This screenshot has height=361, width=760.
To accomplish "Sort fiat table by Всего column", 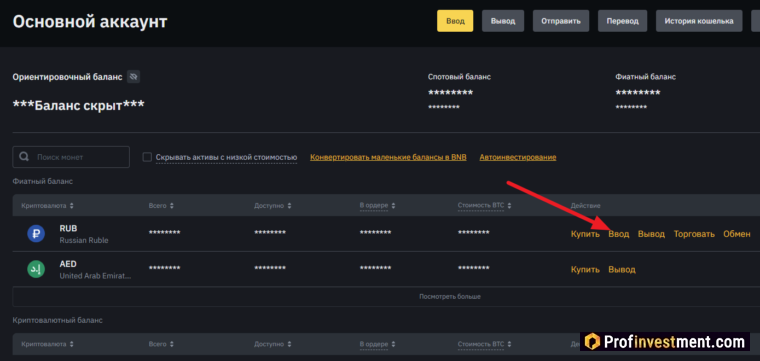I will pyautogui.click(x=161, y=206).
